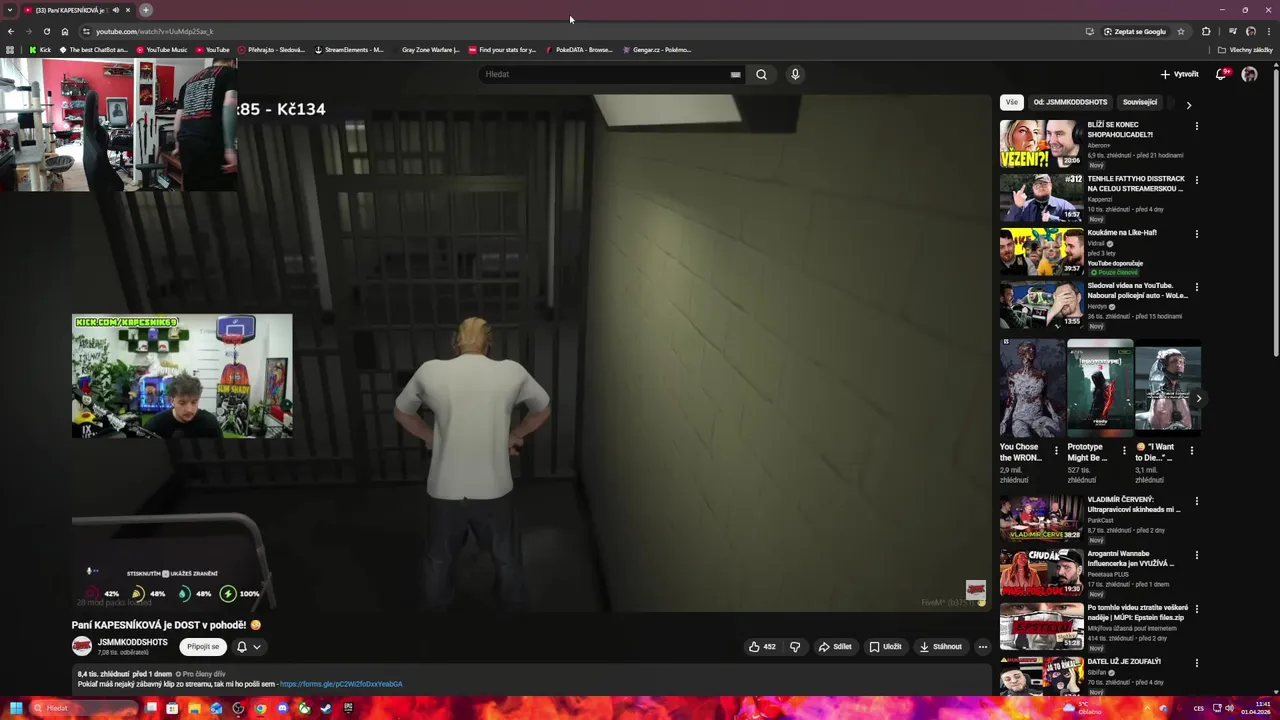Image resolution: width=1280 pixels, height=720 pixels.
Task: Open the JSMMKODDSHOTS channel name link
Action: pyautogui.click(x=132, y=642)
